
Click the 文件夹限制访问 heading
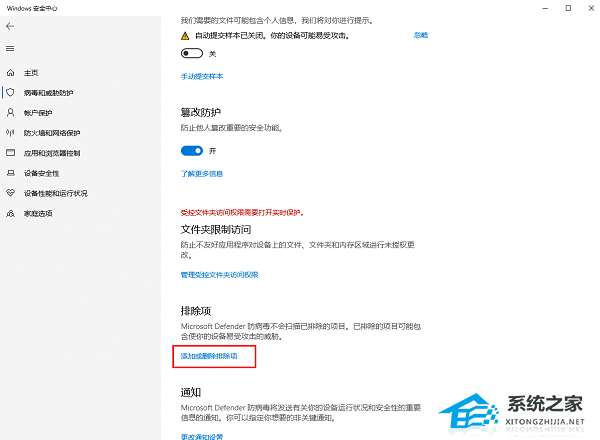click(216, 230)
